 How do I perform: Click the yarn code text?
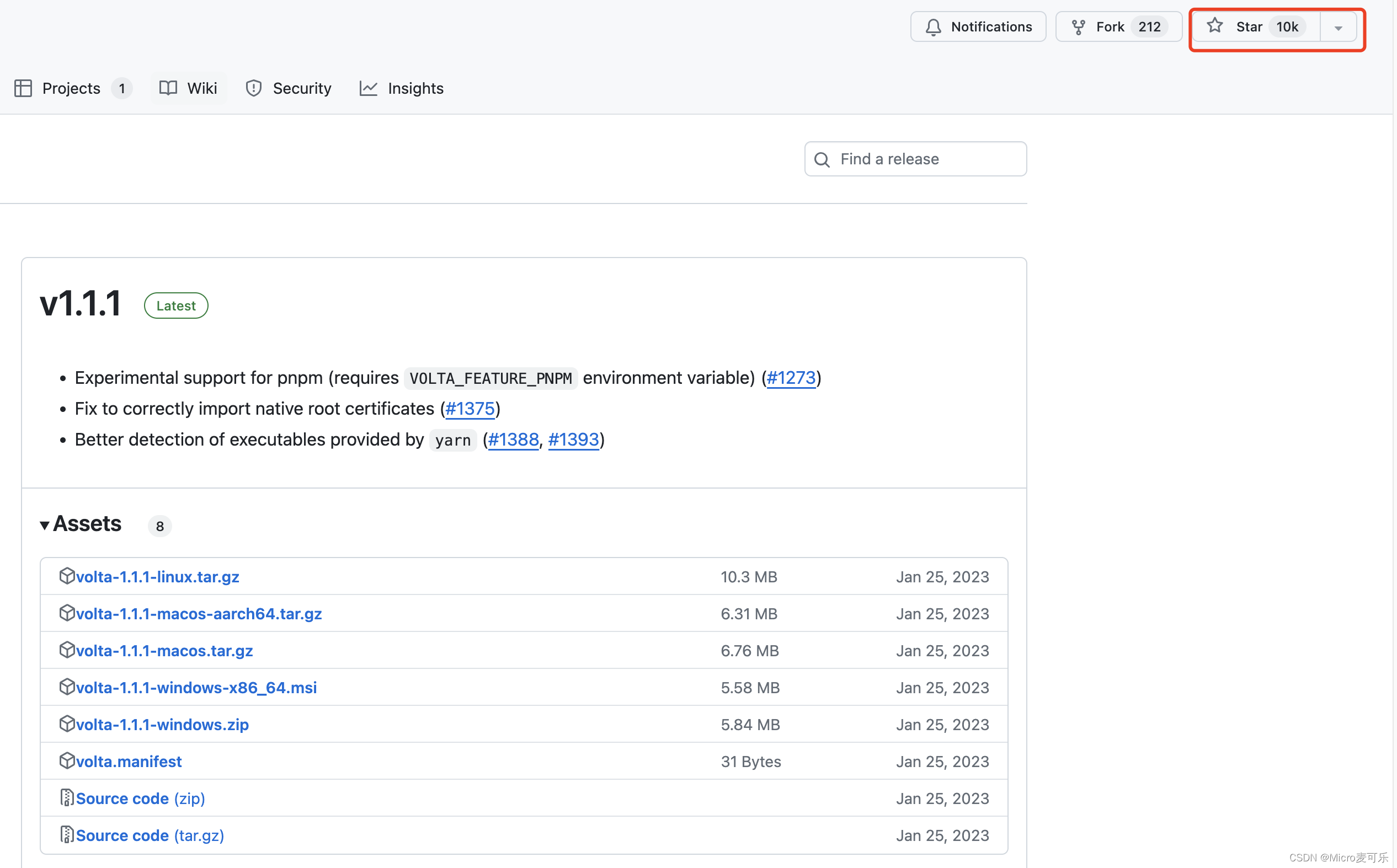pyautogui.click(x=453, y=440)
